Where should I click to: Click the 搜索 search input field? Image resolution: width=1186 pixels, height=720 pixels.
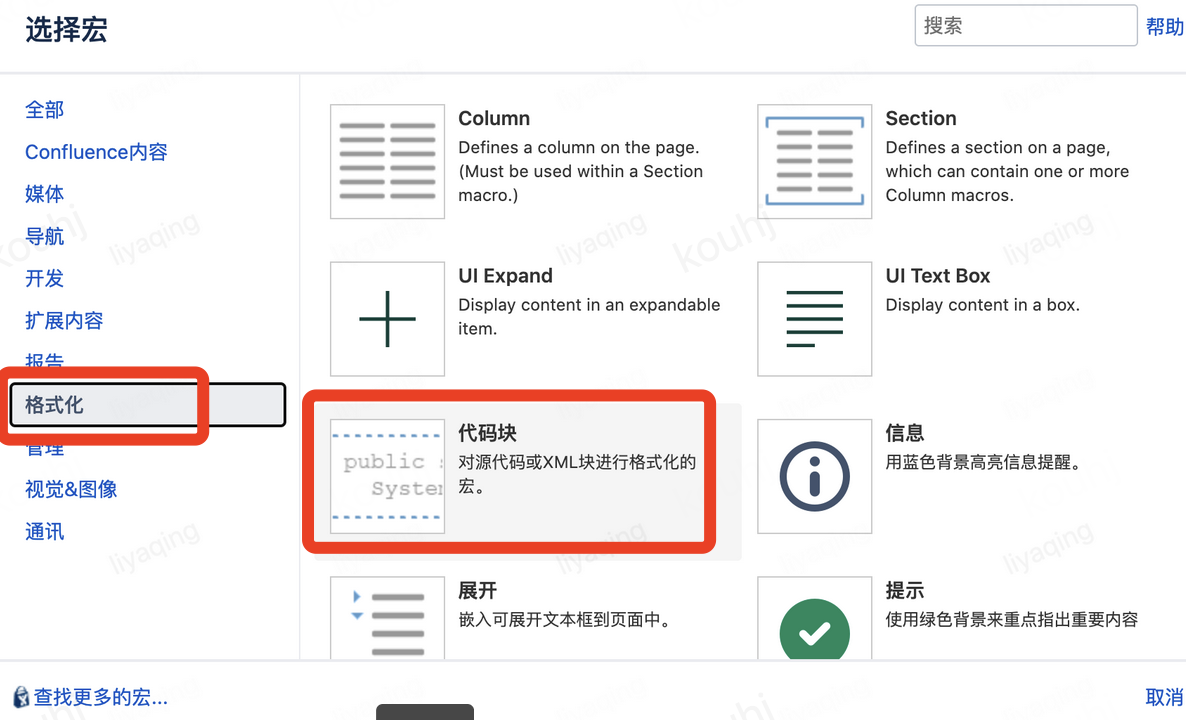click(1025, 25)
